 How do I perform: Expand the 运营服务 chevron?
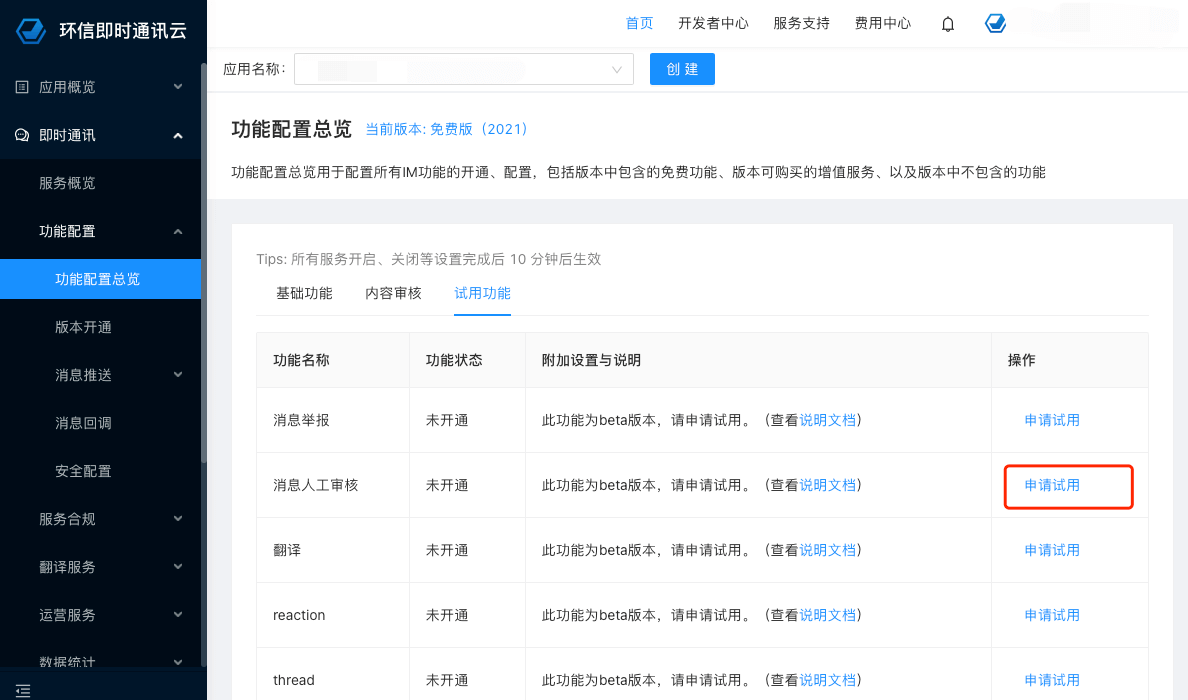178,614
